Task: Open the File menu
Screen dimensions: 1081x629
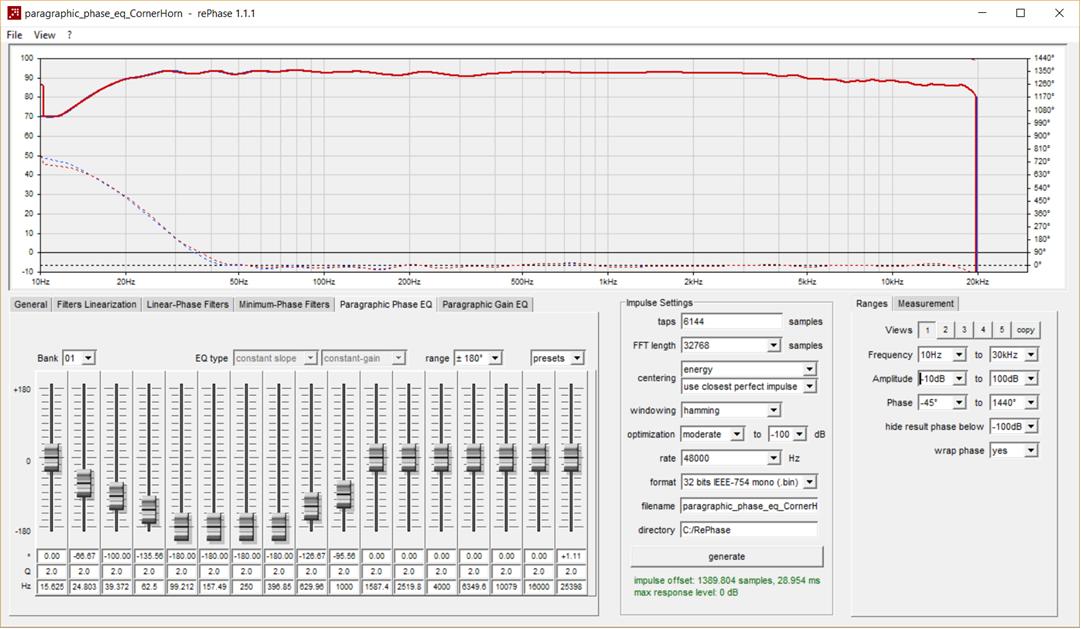Action: (x=14, y=35)
